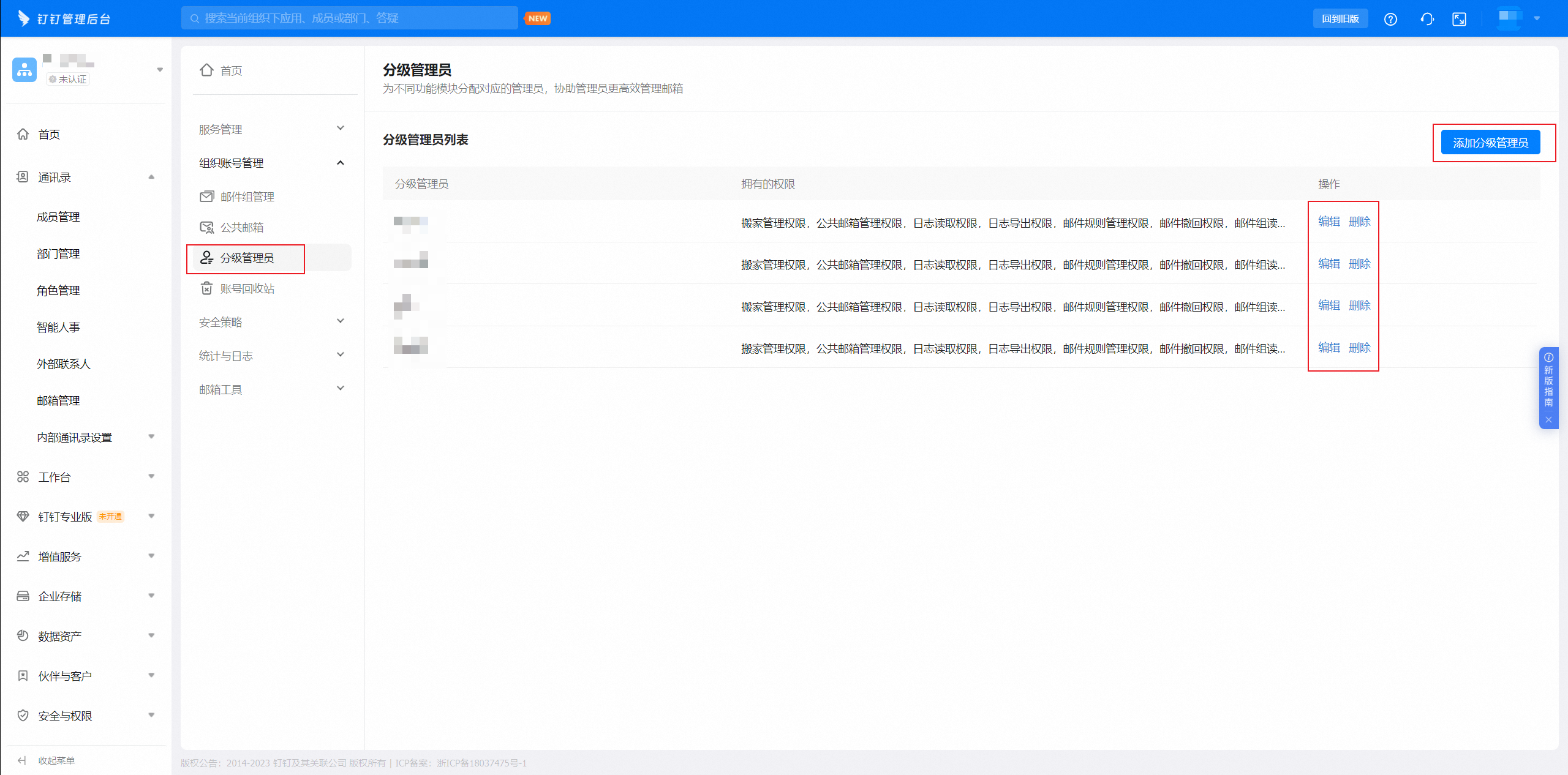
Task: Click the 数据资产 pie icon
Action: tap(23, 635)
